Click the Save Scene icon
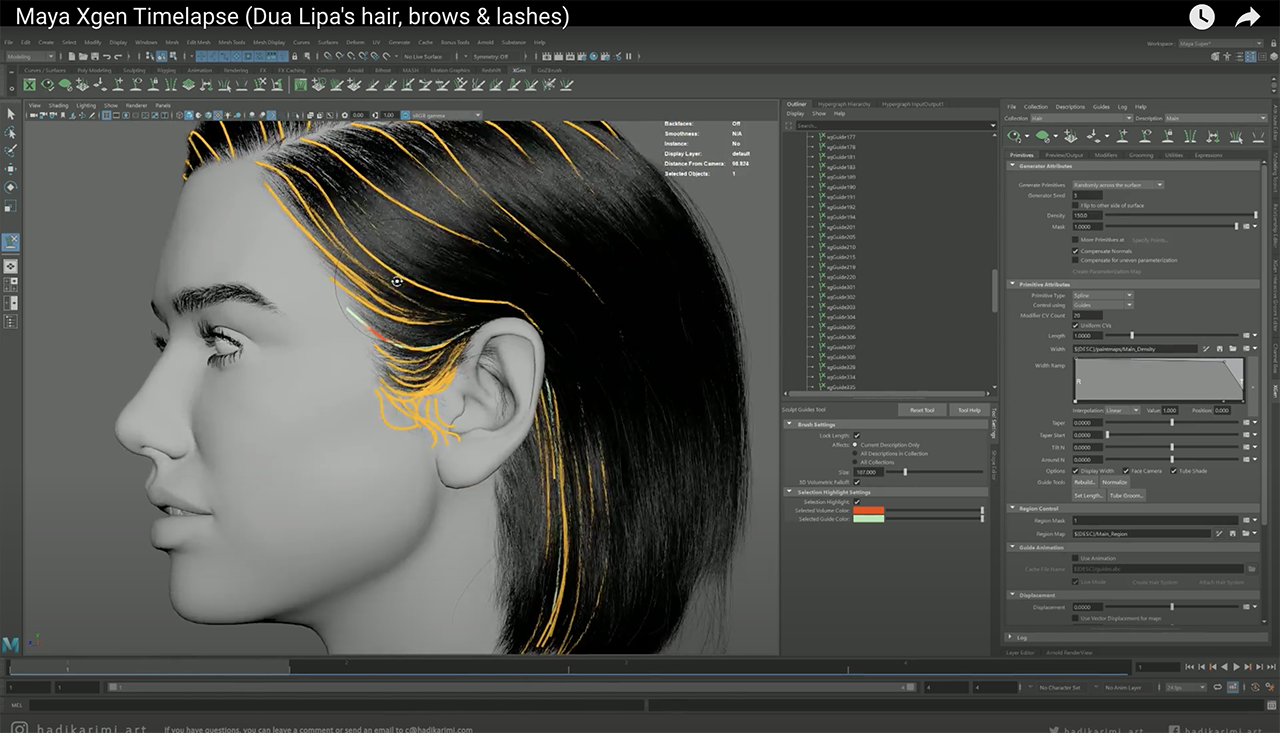Screen dimensions: 1280x733 pyautogui.click(x=94, y=56)
